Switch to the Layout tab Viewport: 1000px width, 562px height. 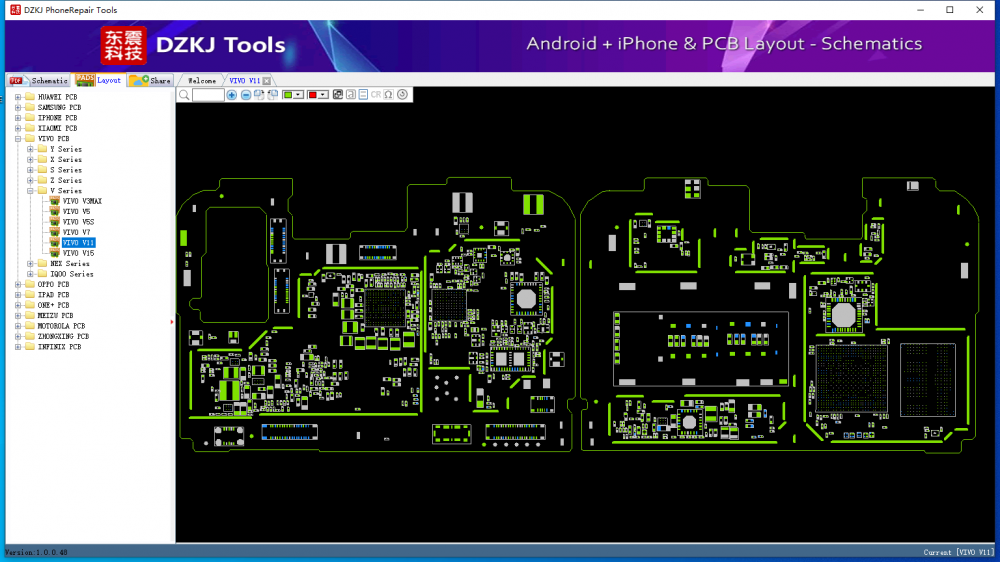coord(99,80)
